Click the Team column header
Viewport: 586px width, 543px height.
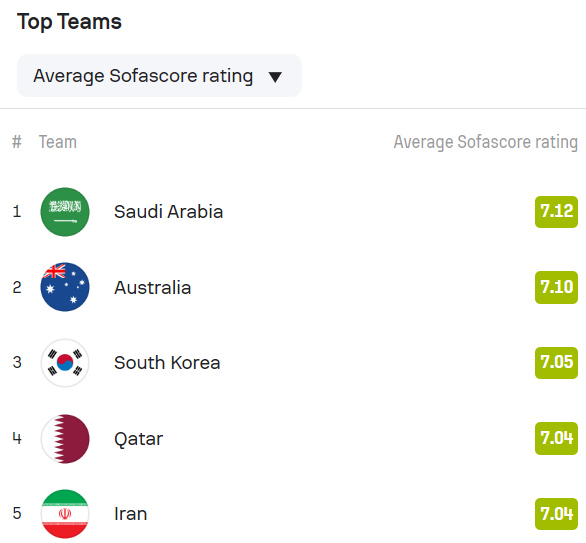(x=58, y=142)
